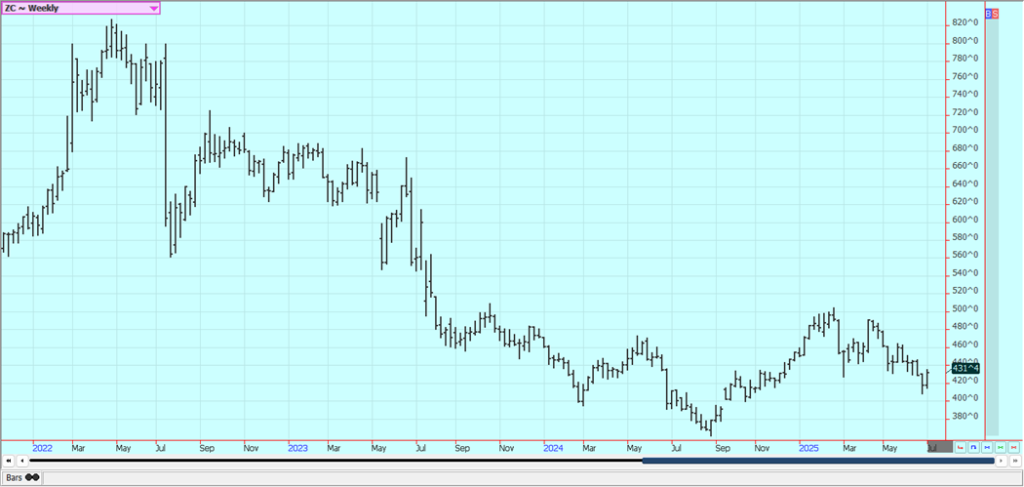Click the highlighted Jul date on time axis
The width and height of the screenshot is (1024, 487).
pyautogui.click(x=940, y=447)
